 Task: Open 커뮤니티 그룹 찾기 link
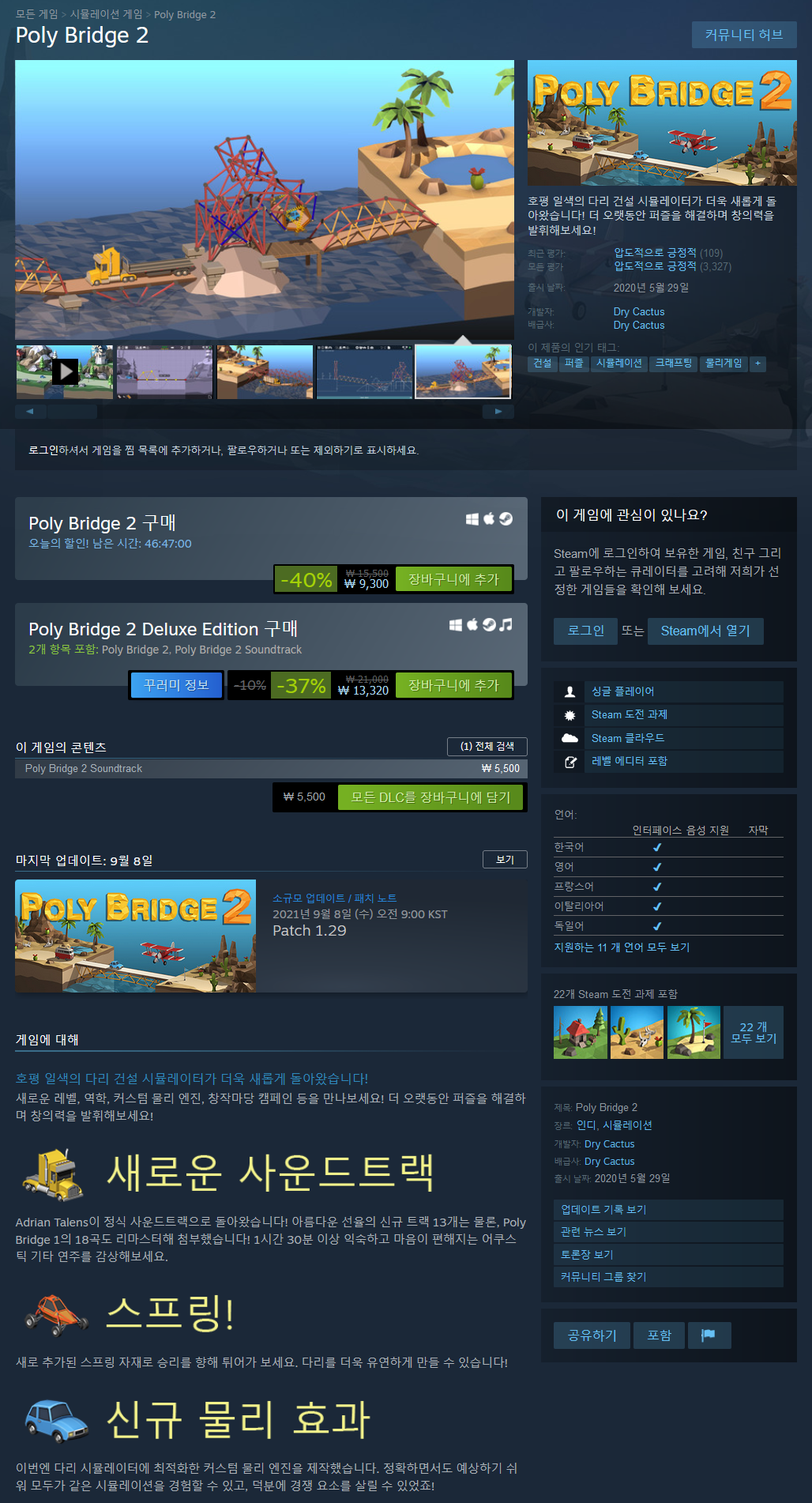668,1277
